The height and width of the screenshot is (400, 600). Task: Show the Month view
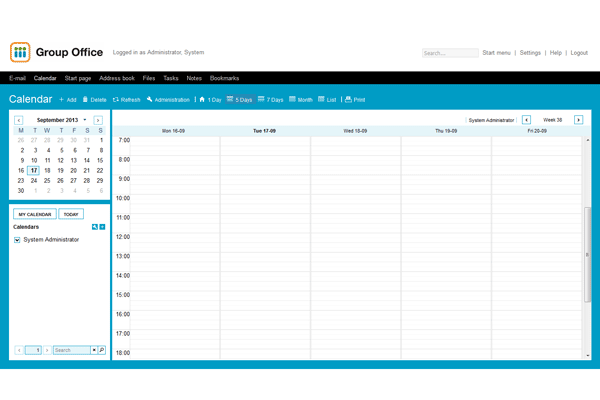coord(292,100)
